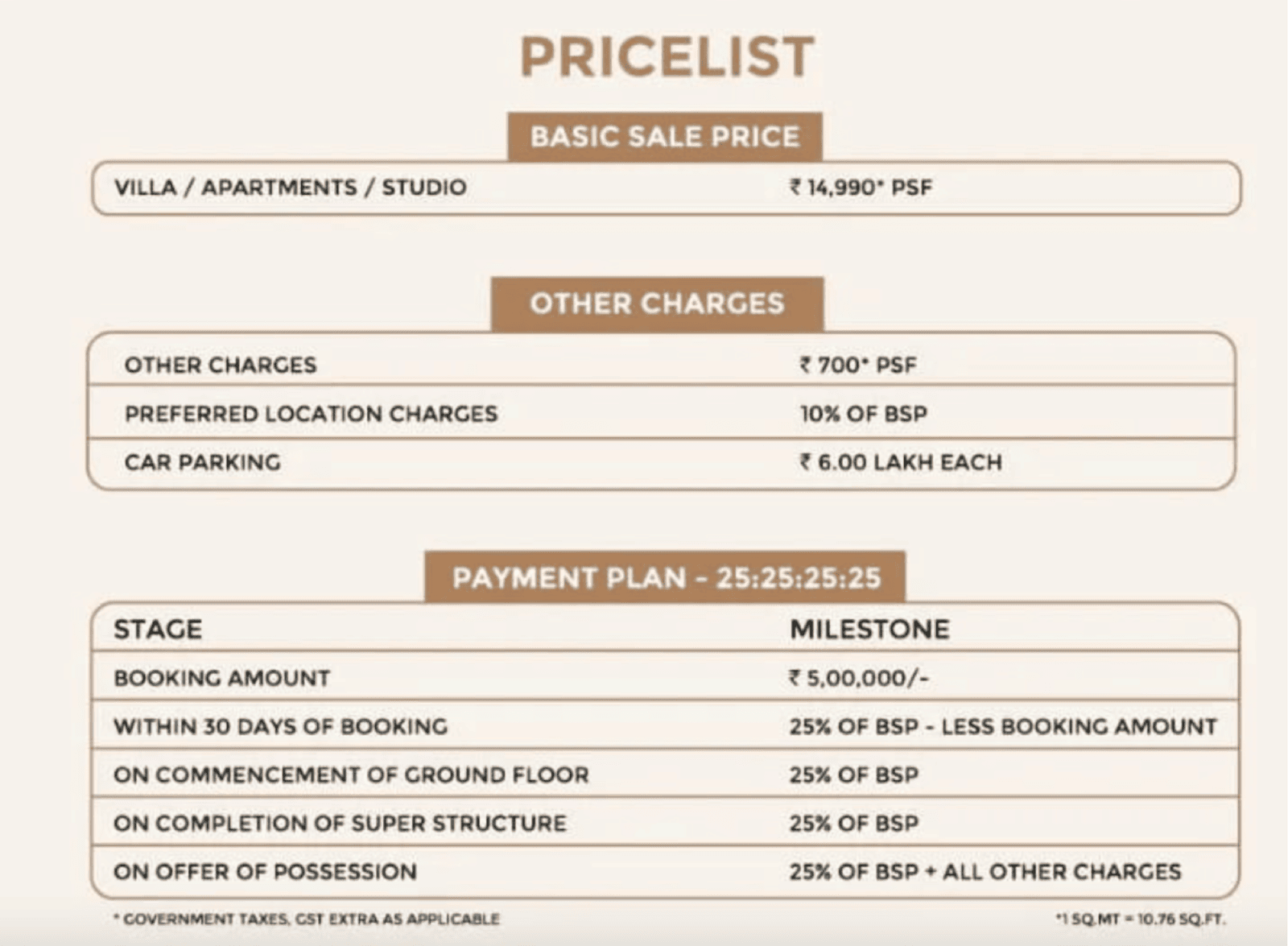Click the ₹ 5,00,000/- booking value

click(x=859, y=678)
